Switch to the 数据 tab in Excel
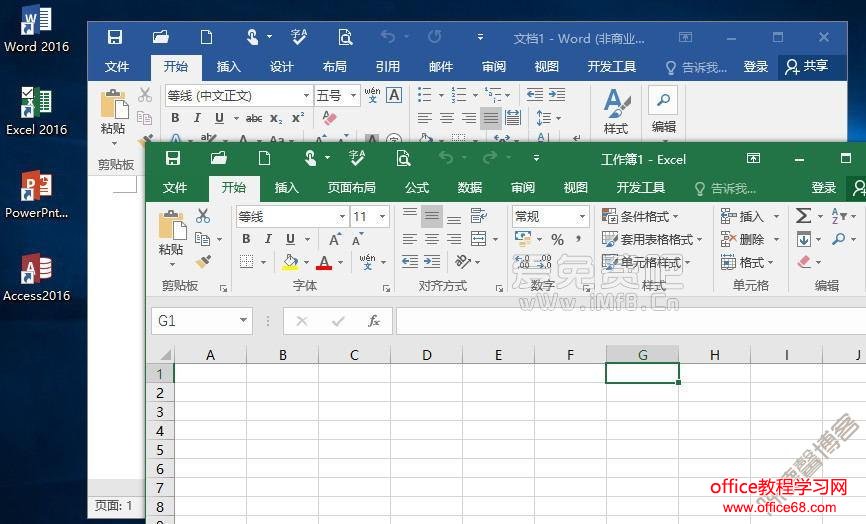Image resolution: width=866 pixels, height=524 pixels. pyautogui.click(x=469, y=188)
